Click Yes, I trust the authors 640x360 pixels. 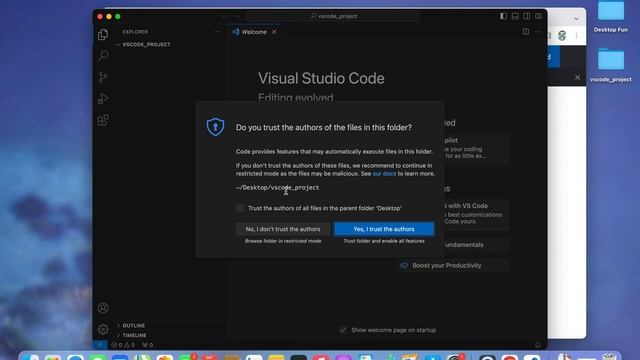[x=384, y=229]
